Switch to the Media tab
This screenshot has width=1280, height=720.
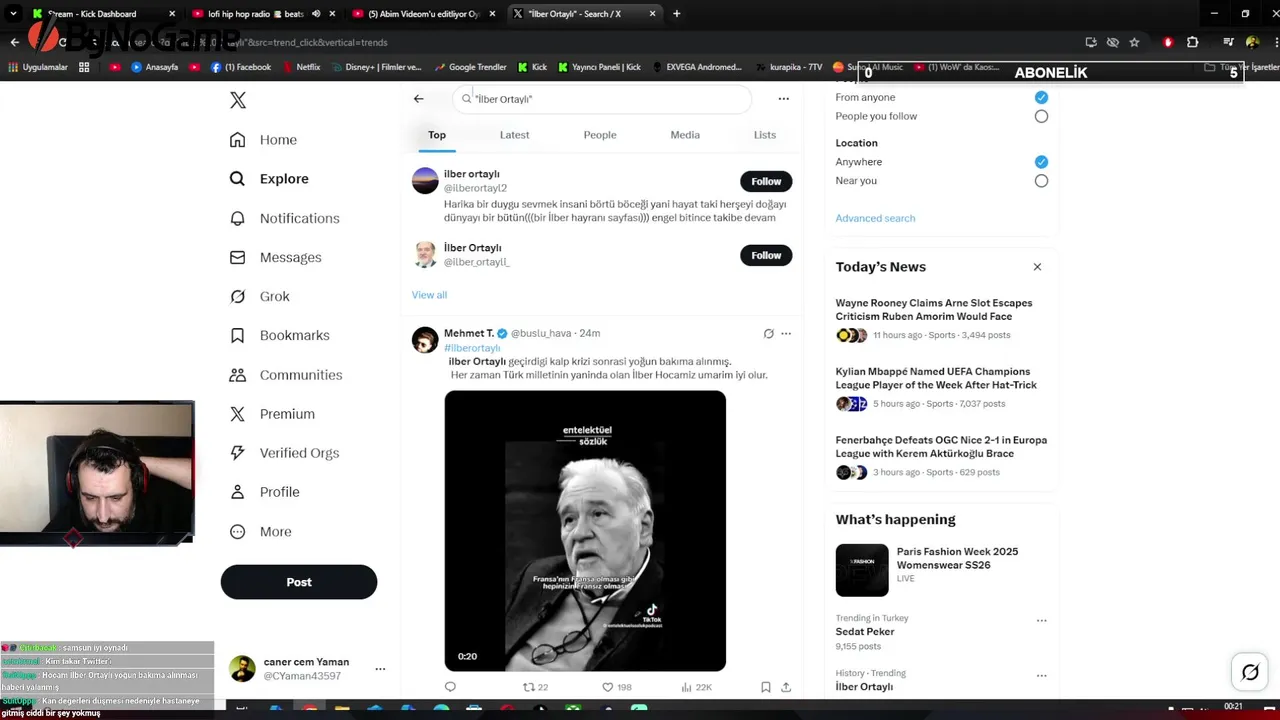coord(685,135)
